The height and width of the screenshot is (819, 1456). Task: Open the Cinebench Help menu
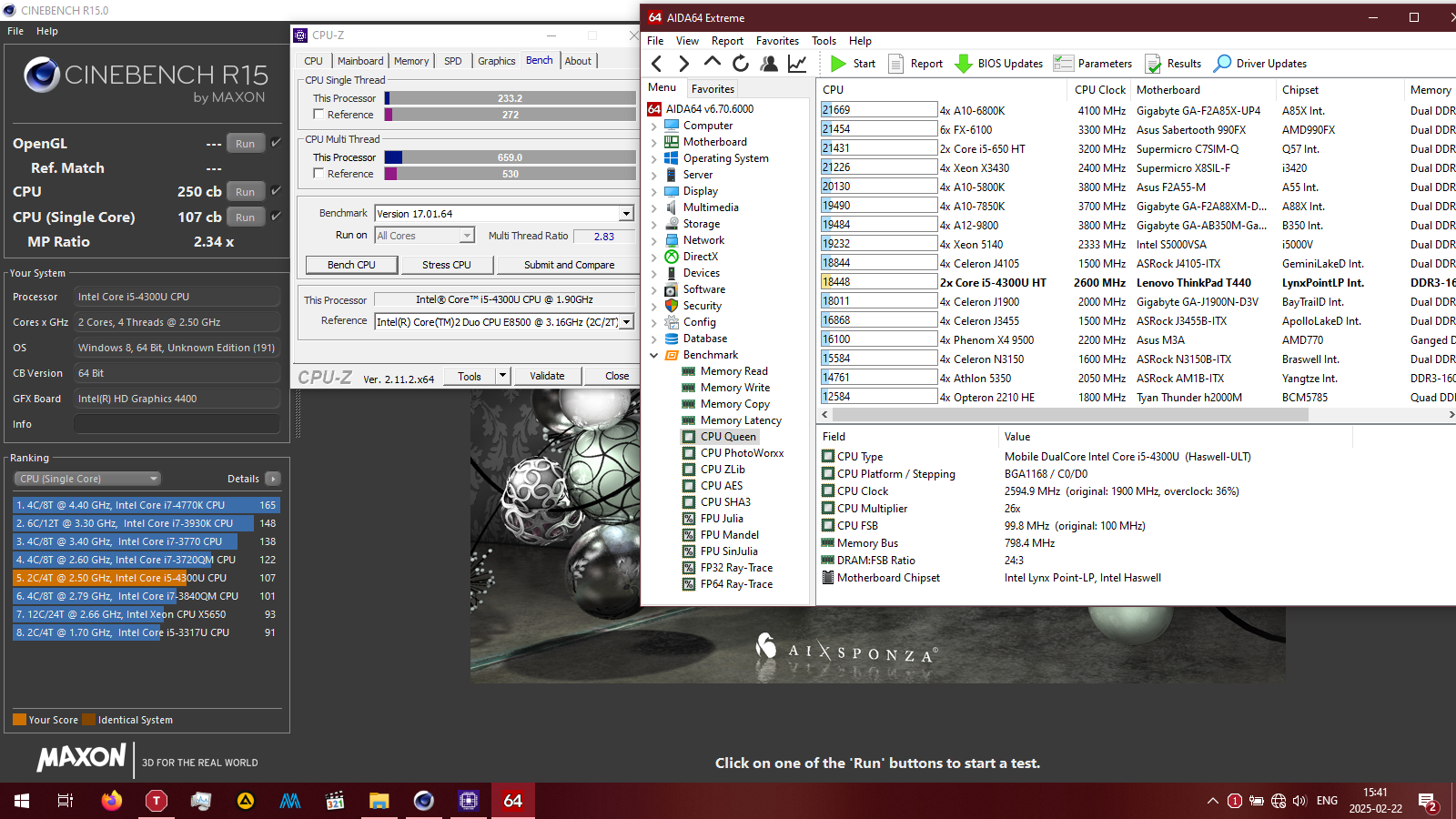[x=47, y=31]
